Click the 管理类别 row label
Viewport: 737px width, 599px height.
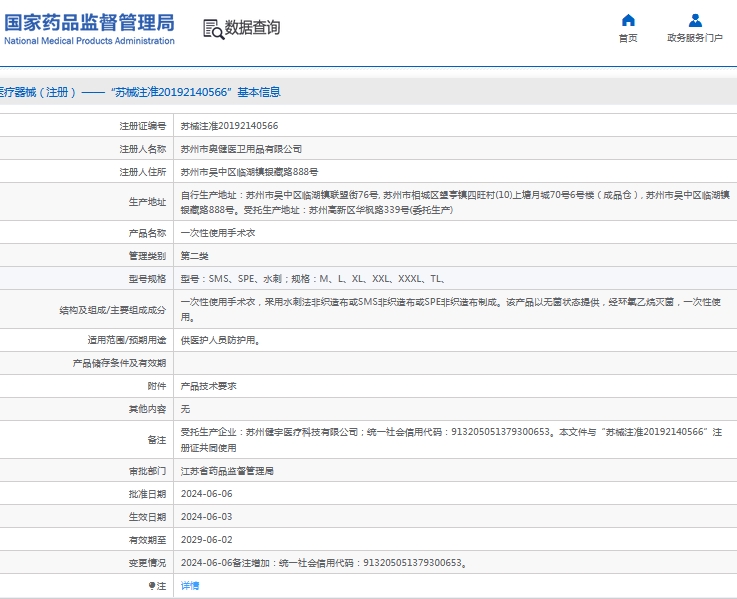[x=148, y=256]
